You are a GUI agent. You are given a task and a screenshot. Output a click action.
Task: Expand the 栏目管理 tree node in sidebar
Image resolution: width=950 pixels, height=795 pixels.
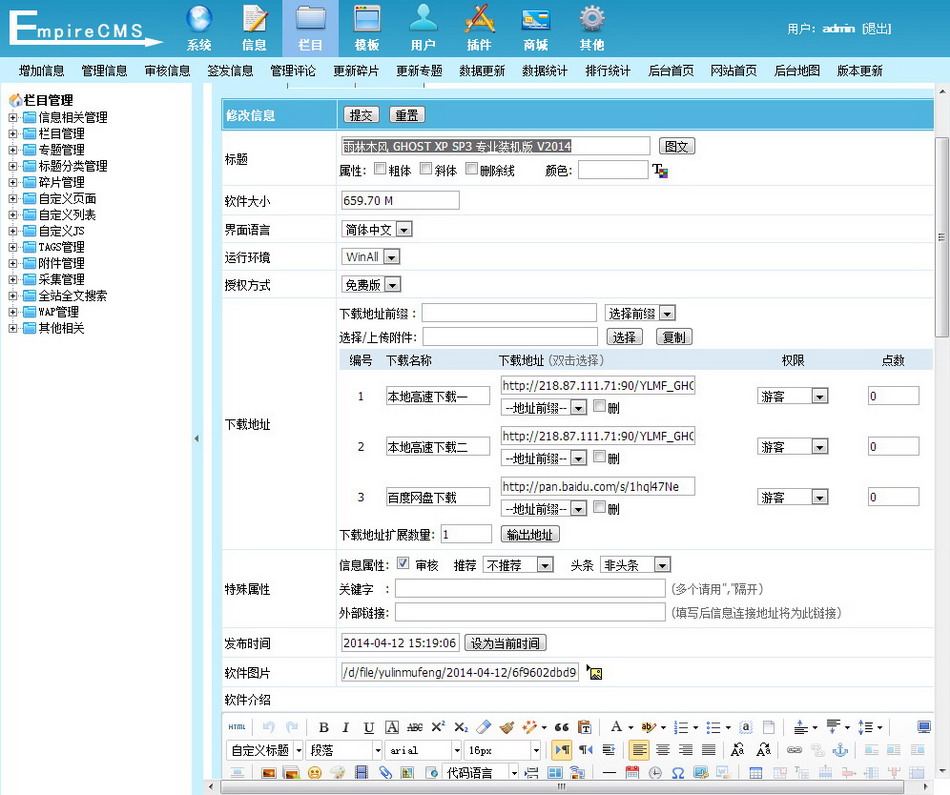[13, 134]
